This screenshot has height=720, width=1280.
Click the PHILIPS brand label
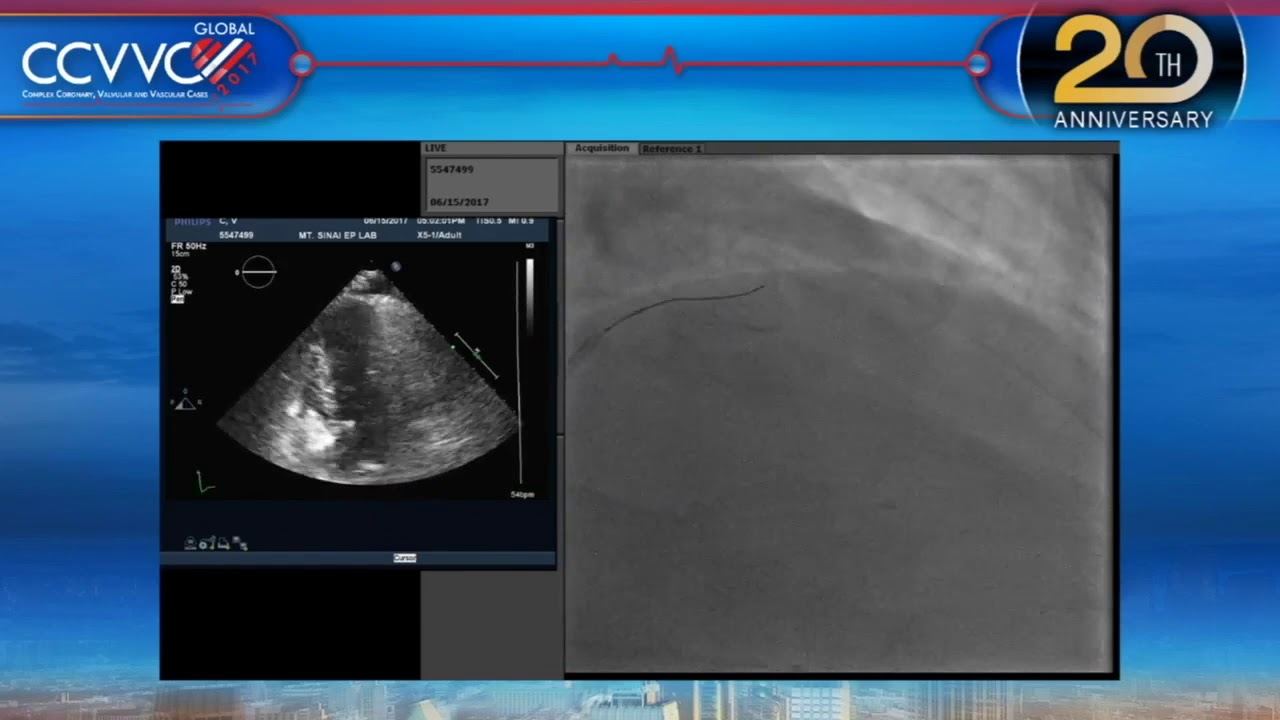192,221
